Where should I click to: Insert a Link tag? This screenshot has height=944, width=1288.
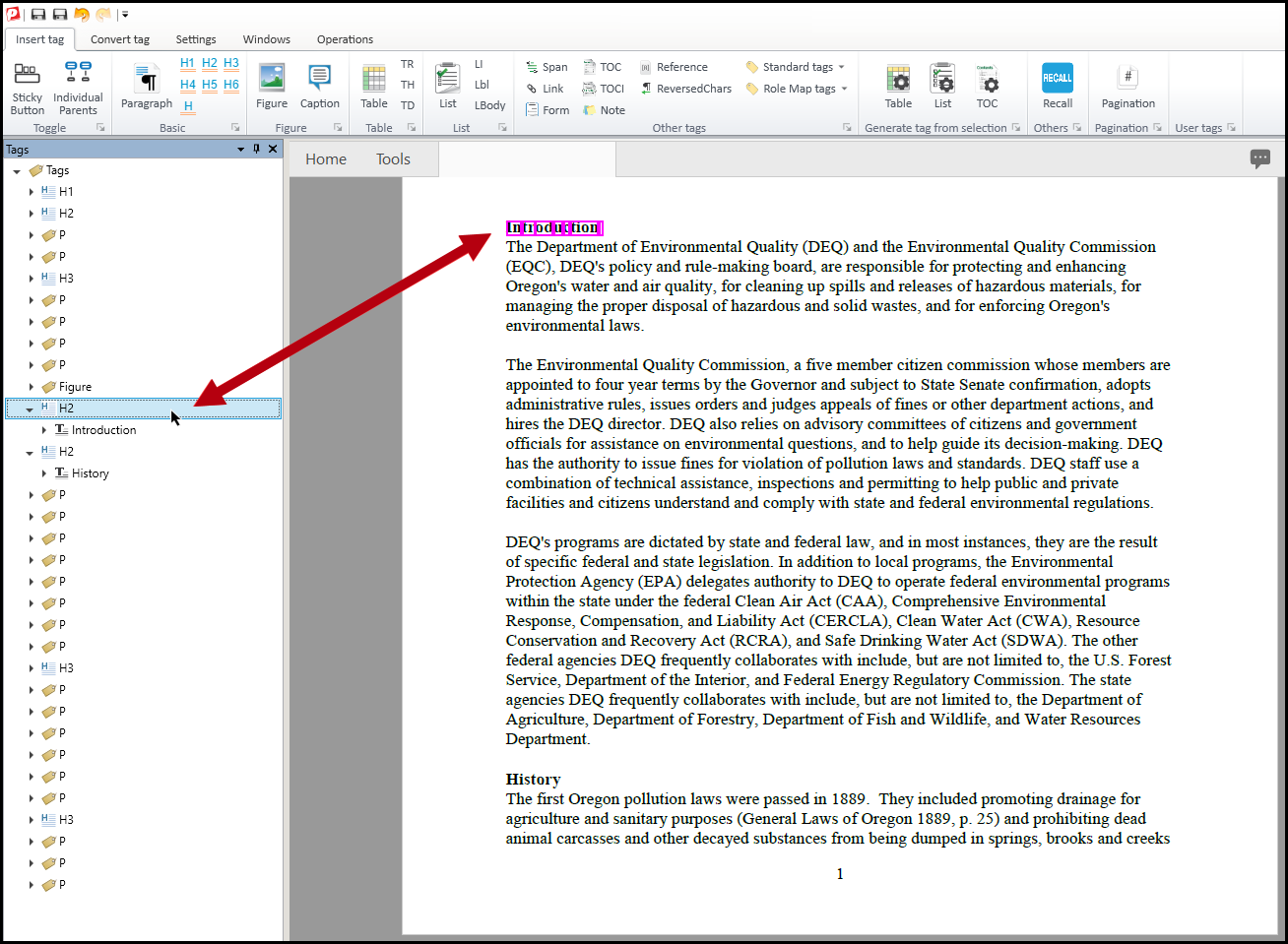pos(545,89)
